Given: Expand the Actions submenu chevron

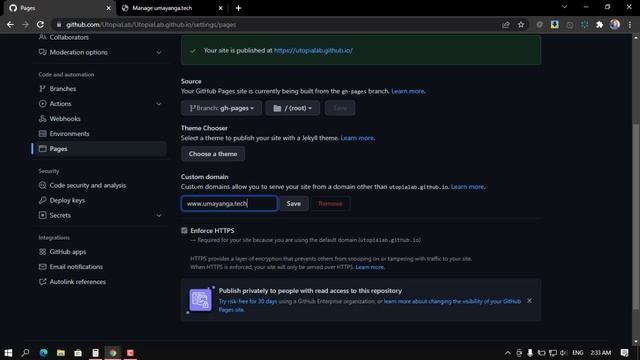Looking at the screenshot, I should point(159,104).
